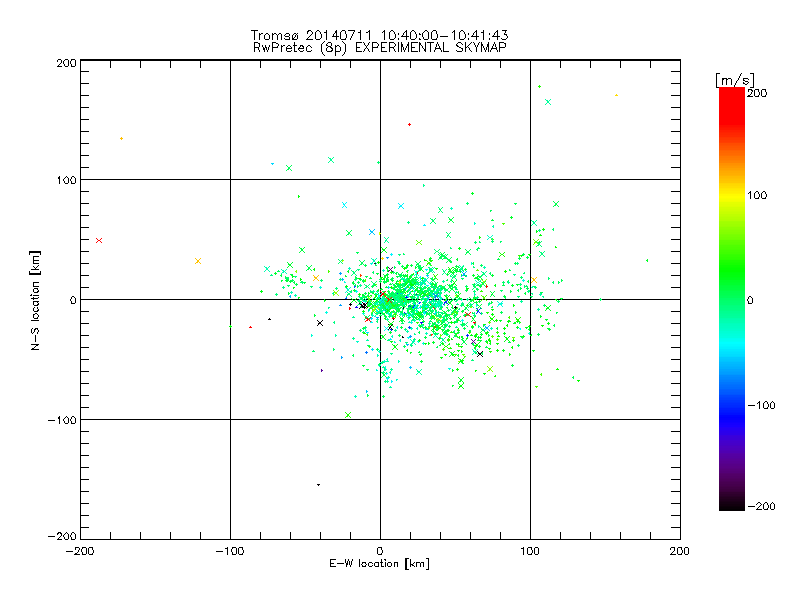Click the subtitle 'RwPretec (8p) EXPERIMENTAL SKYMAP'
The image size is (800, 600).
coord(380,48)
